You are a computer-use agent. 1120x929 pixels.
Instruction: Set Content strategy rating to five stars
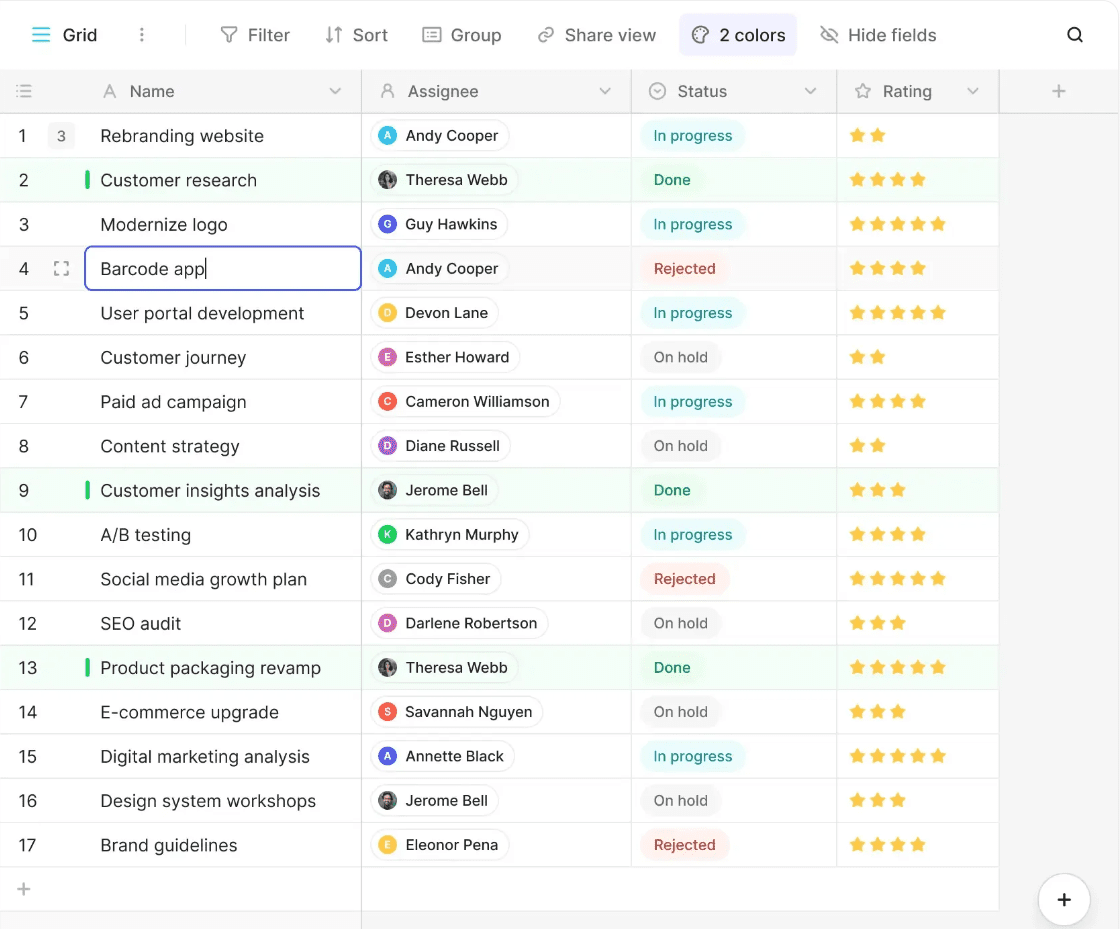(938, 446)
